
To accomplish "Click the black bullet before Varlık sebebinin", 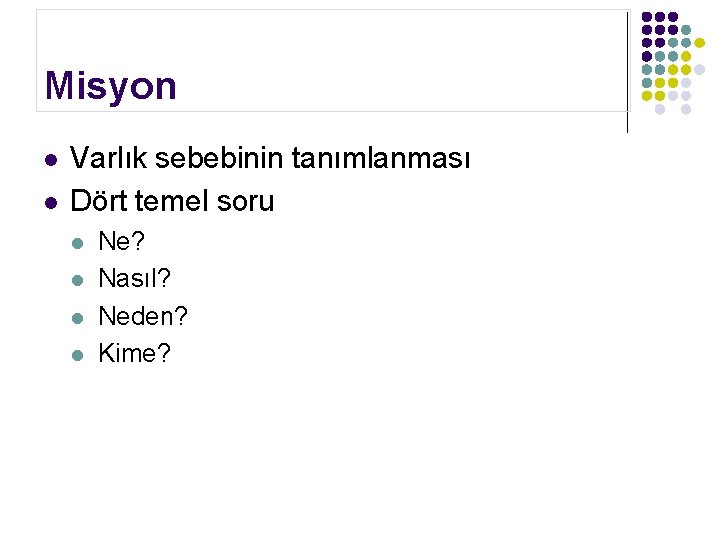I will (x=48, y=160).
